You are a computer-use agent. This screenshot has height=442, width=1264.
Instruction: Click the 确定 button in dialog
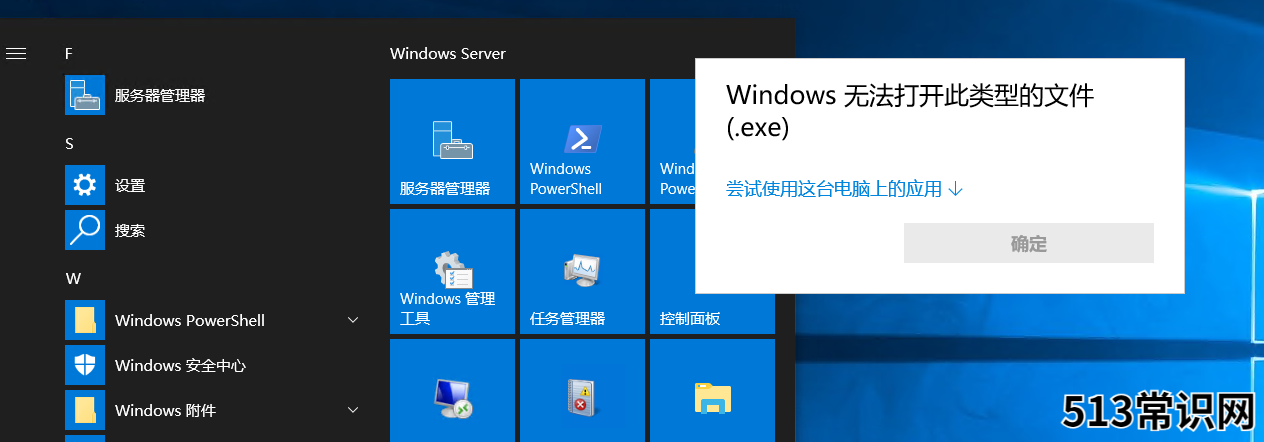(1029, 243)
